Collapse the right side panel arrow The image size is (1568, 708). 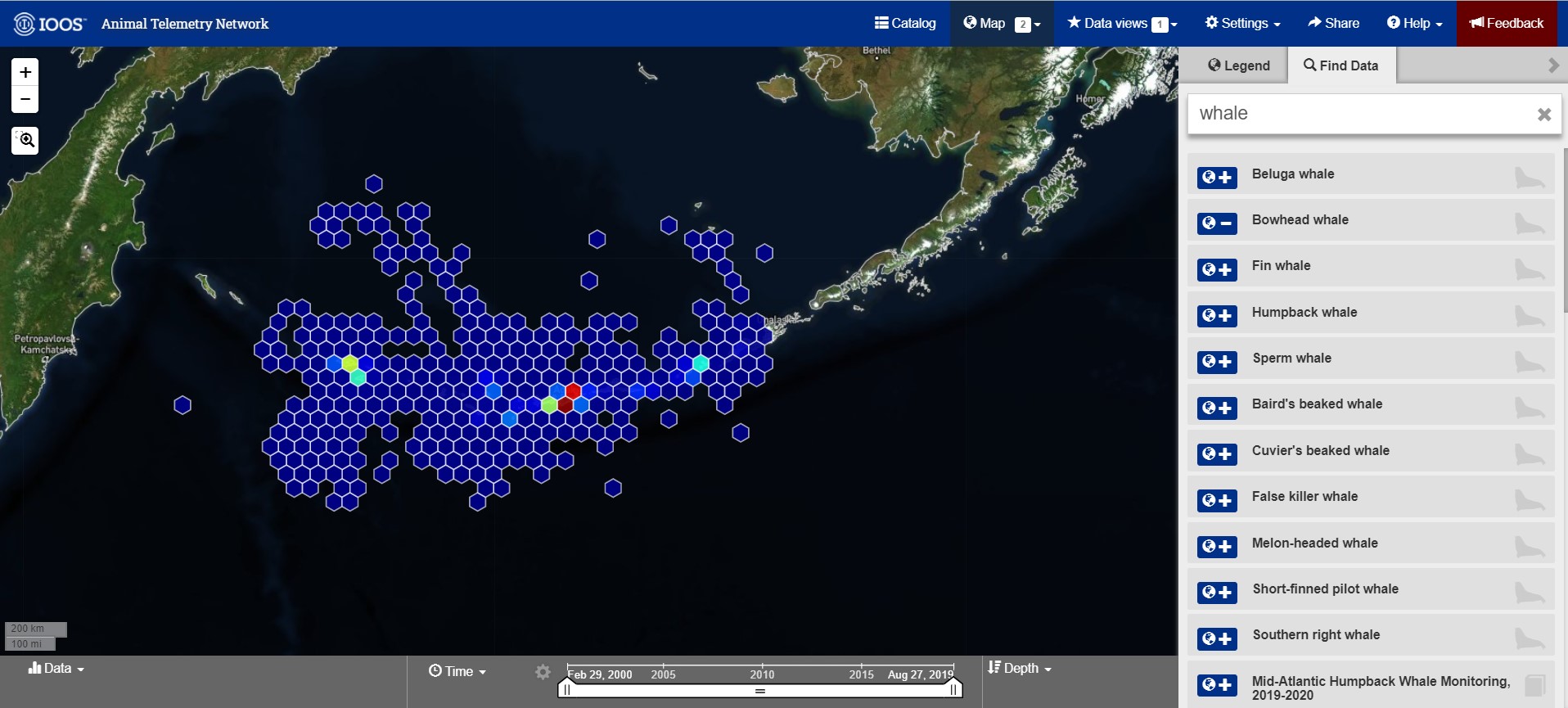tap(1552, 65)
